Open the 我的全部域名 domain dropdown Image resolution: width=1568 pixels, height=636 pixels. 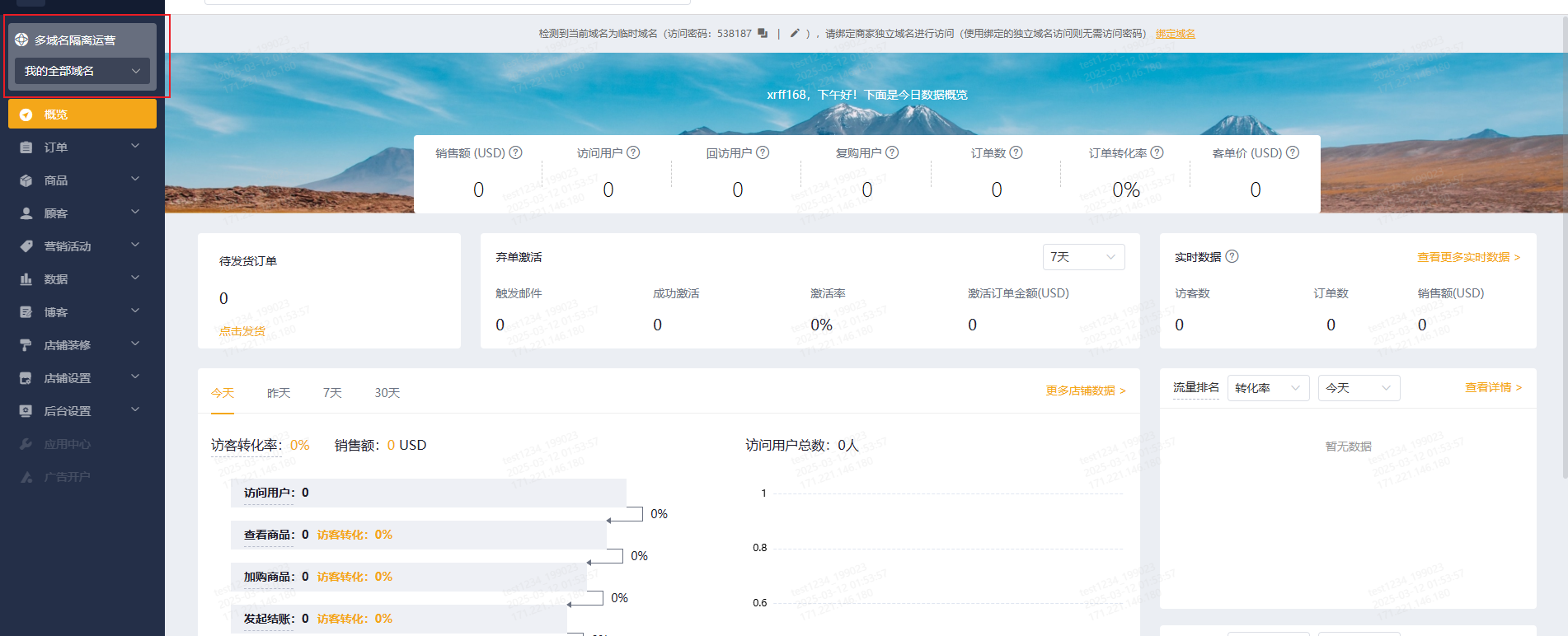coord(82,71)
